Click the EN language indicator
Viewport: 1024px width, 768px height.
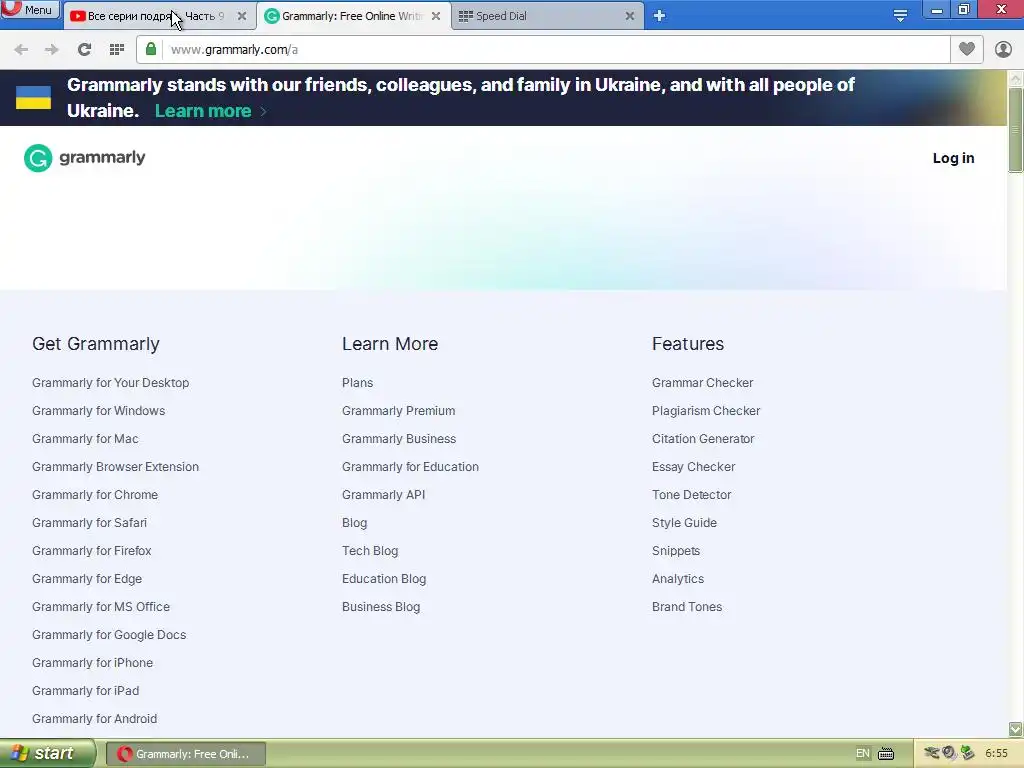click(863, 754)
